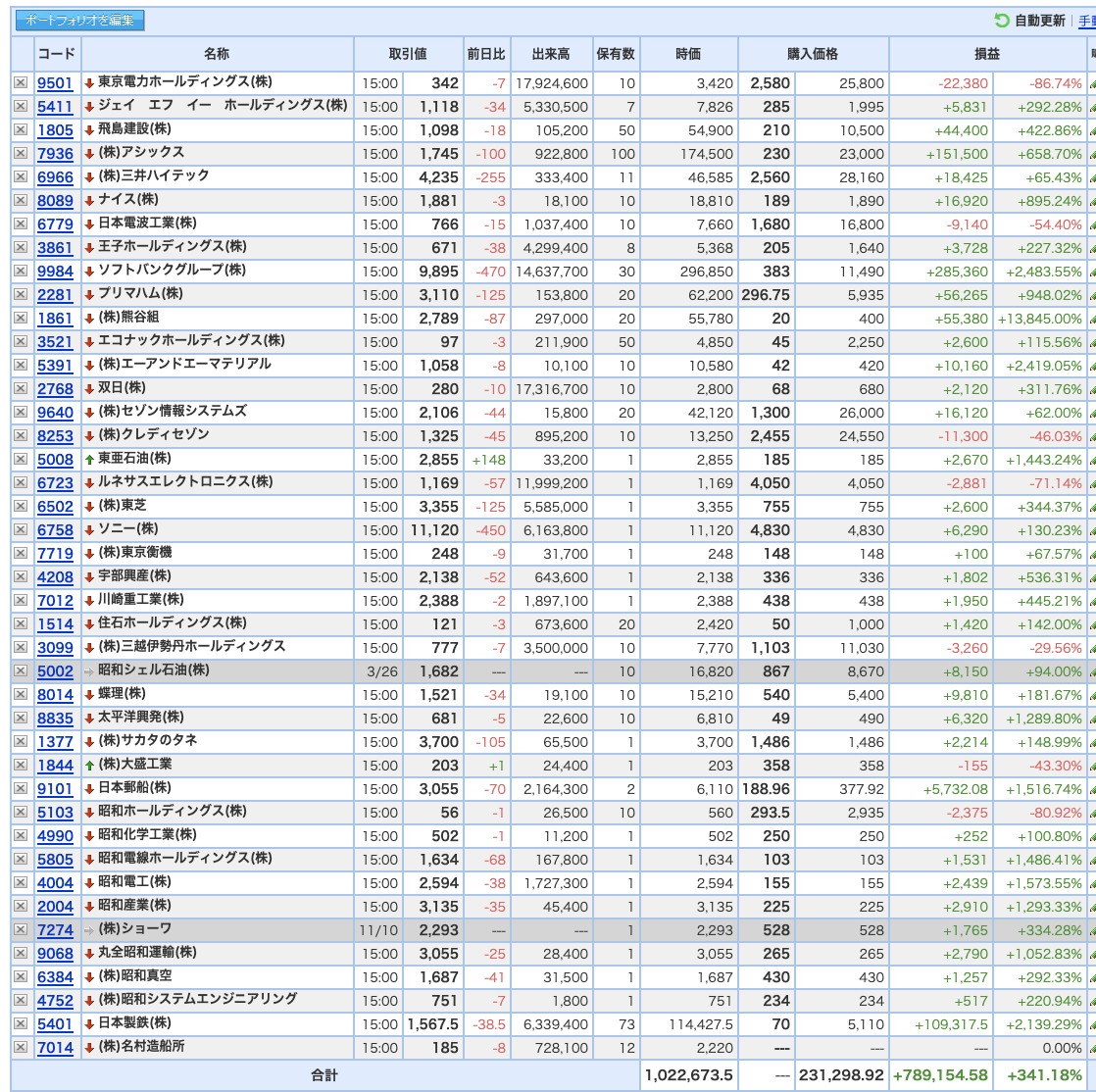Open stock code link 9984

pos(55,272)
